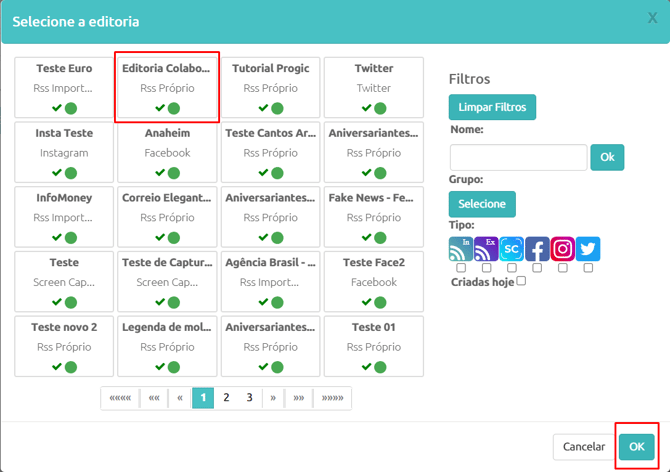This screenshot has width=670, height=472.
Task: Focus the Nome filter text field
Action: (x=518, y=158)
